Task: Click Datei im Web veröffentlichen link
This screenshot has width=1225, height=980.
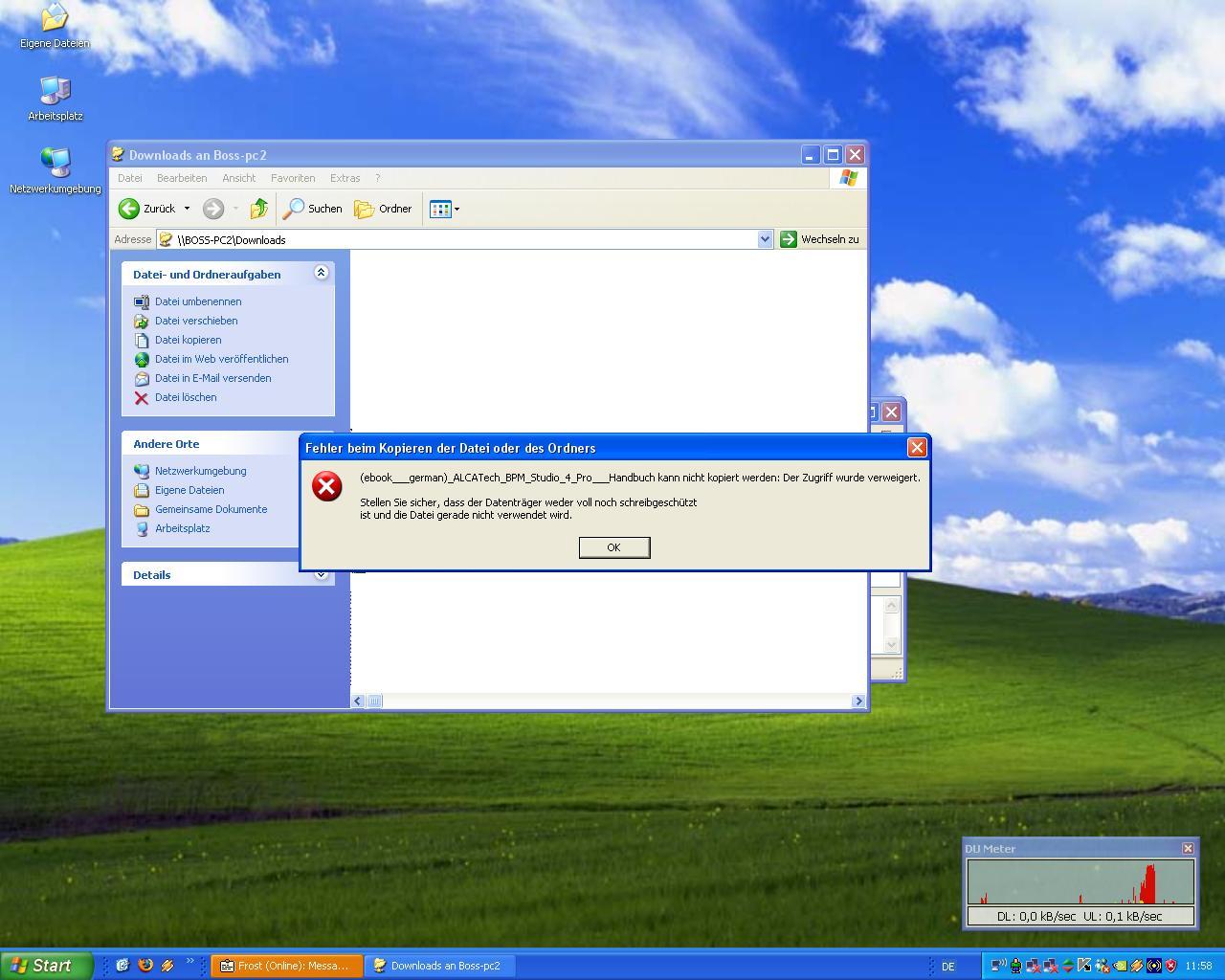Action: (221, 359)
